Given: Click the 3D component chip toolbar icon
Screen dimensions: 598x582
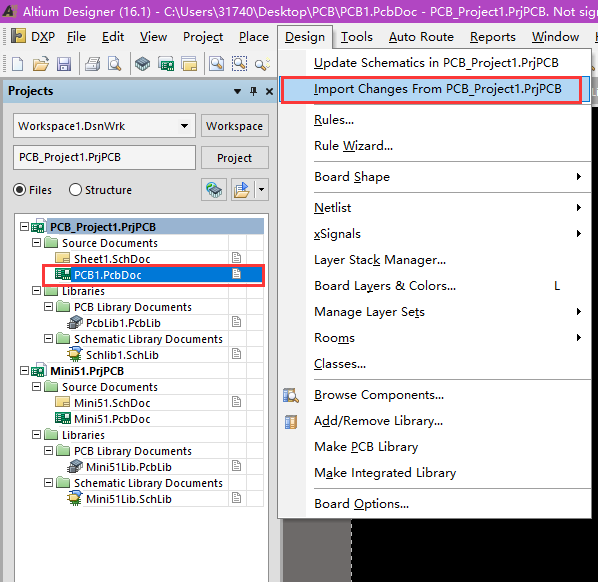Looking at the screenshot, I should [x=142, y=64].
